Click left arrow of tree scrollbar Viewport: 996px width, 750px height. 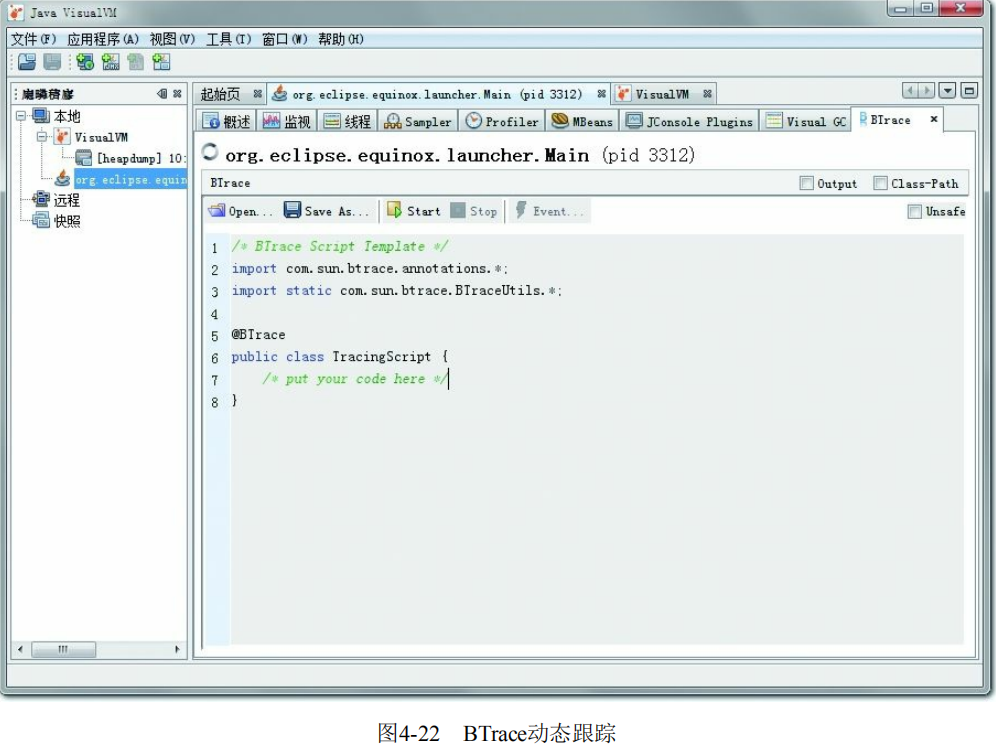coord(20,649)
